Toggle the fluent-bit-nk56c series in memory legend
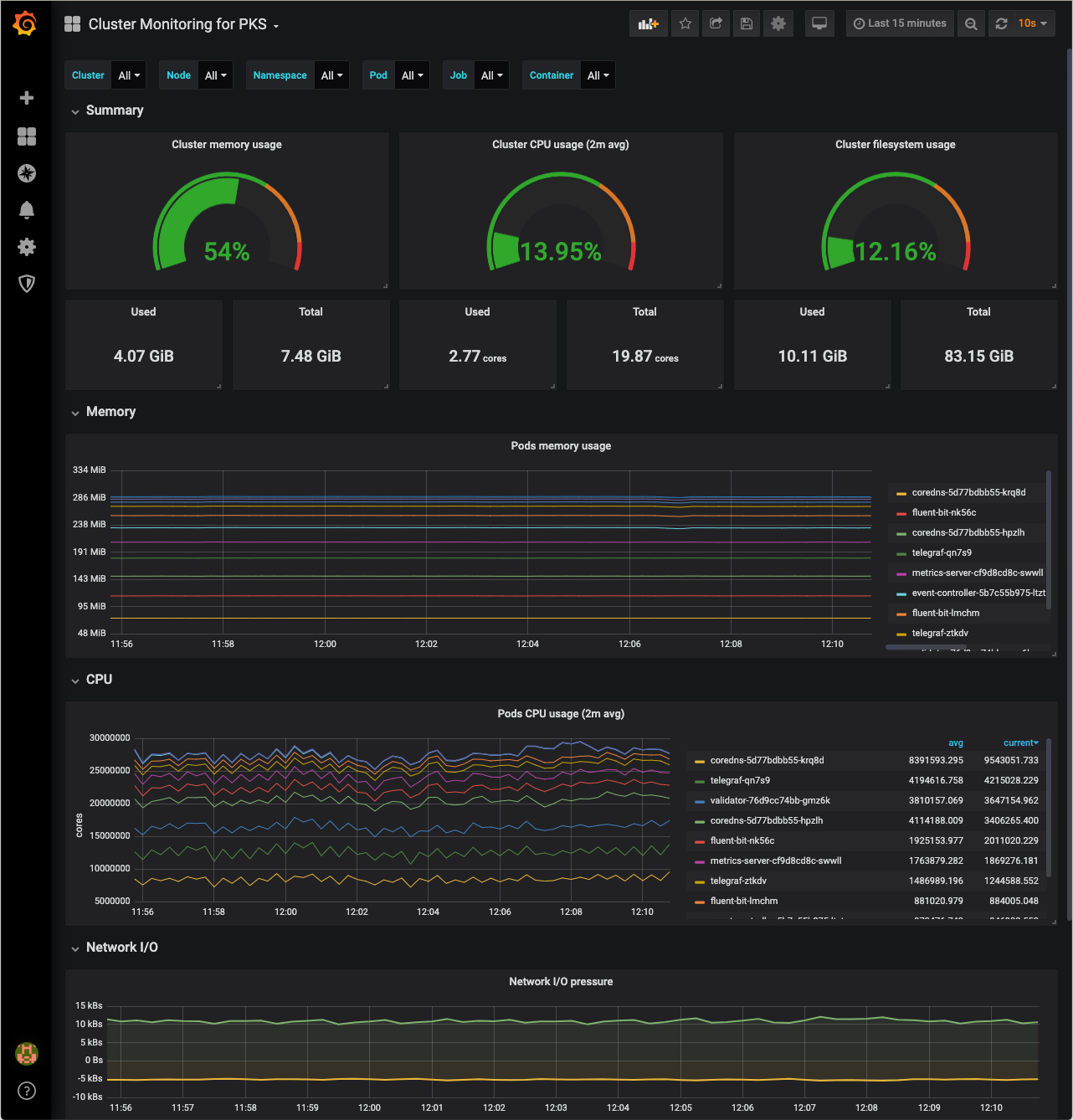 943,513
